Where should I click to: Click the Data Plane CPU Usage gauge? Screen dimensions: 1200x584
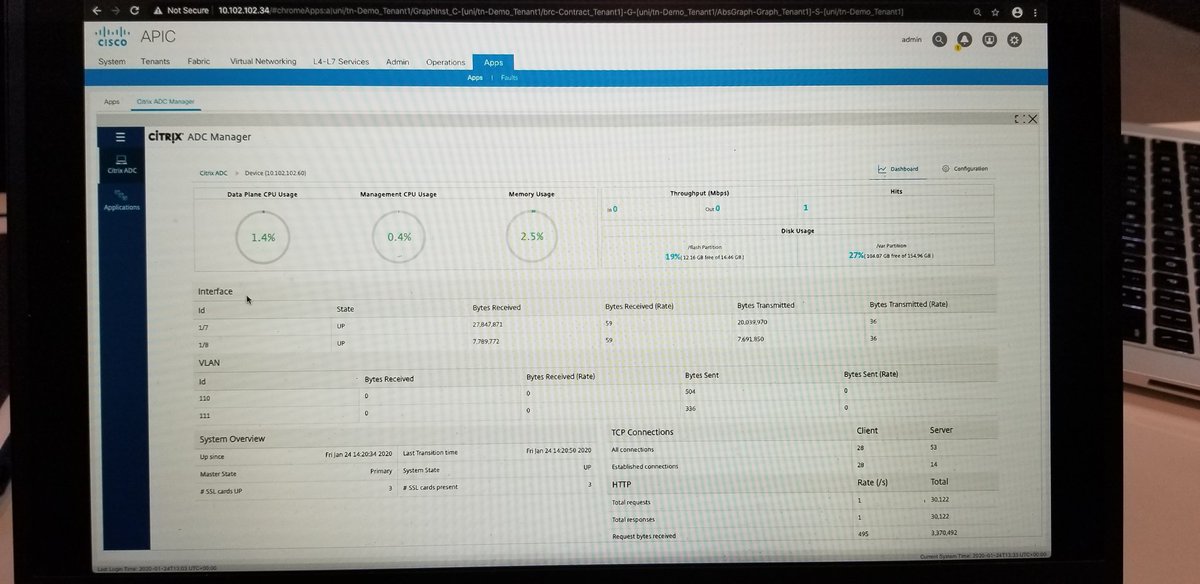pyautogui.click(x=263, y=237)
